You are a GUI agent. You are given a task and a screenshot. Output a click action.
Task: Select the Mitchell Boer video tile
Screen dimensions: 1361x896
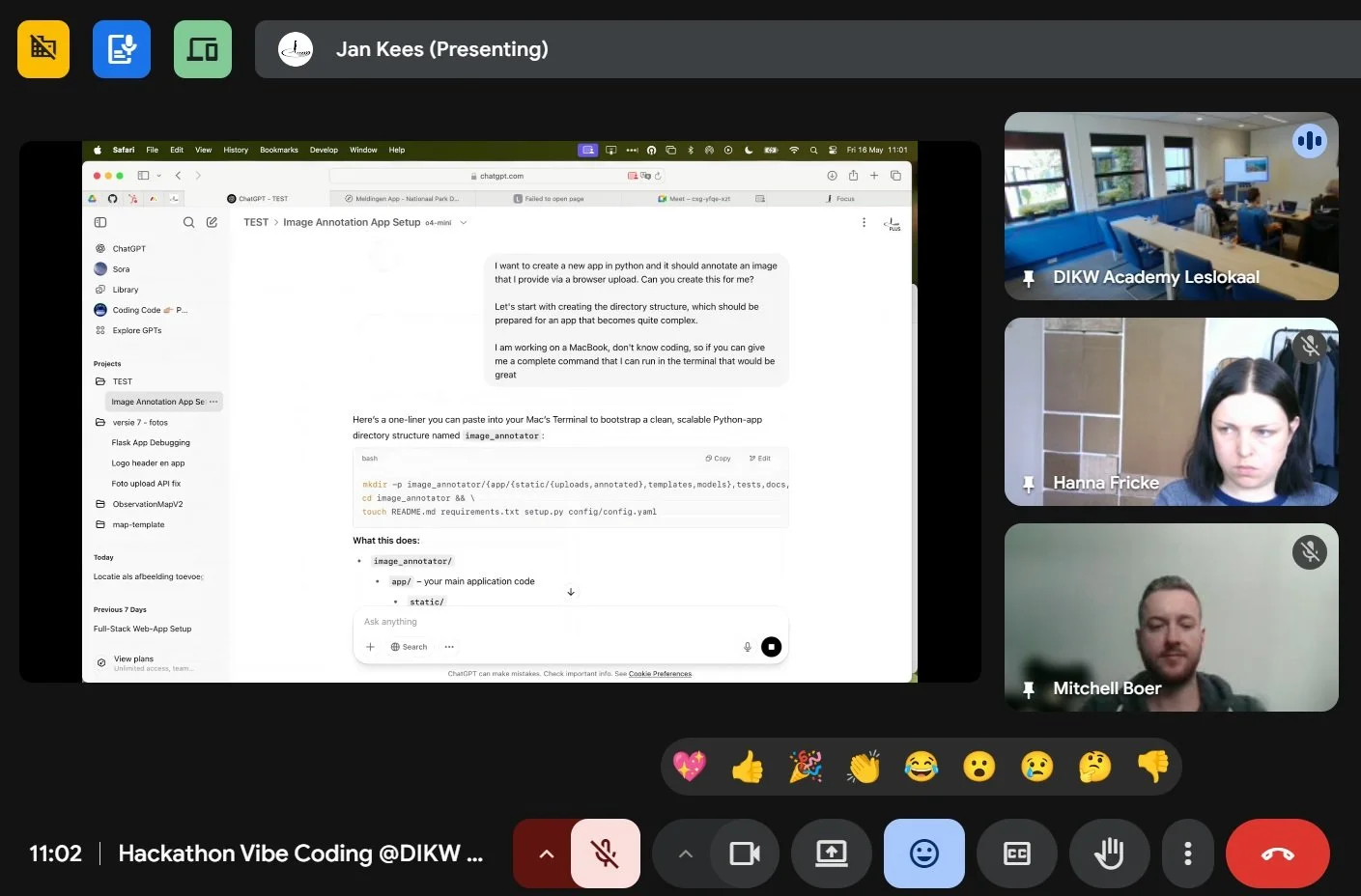[1172, 617]
